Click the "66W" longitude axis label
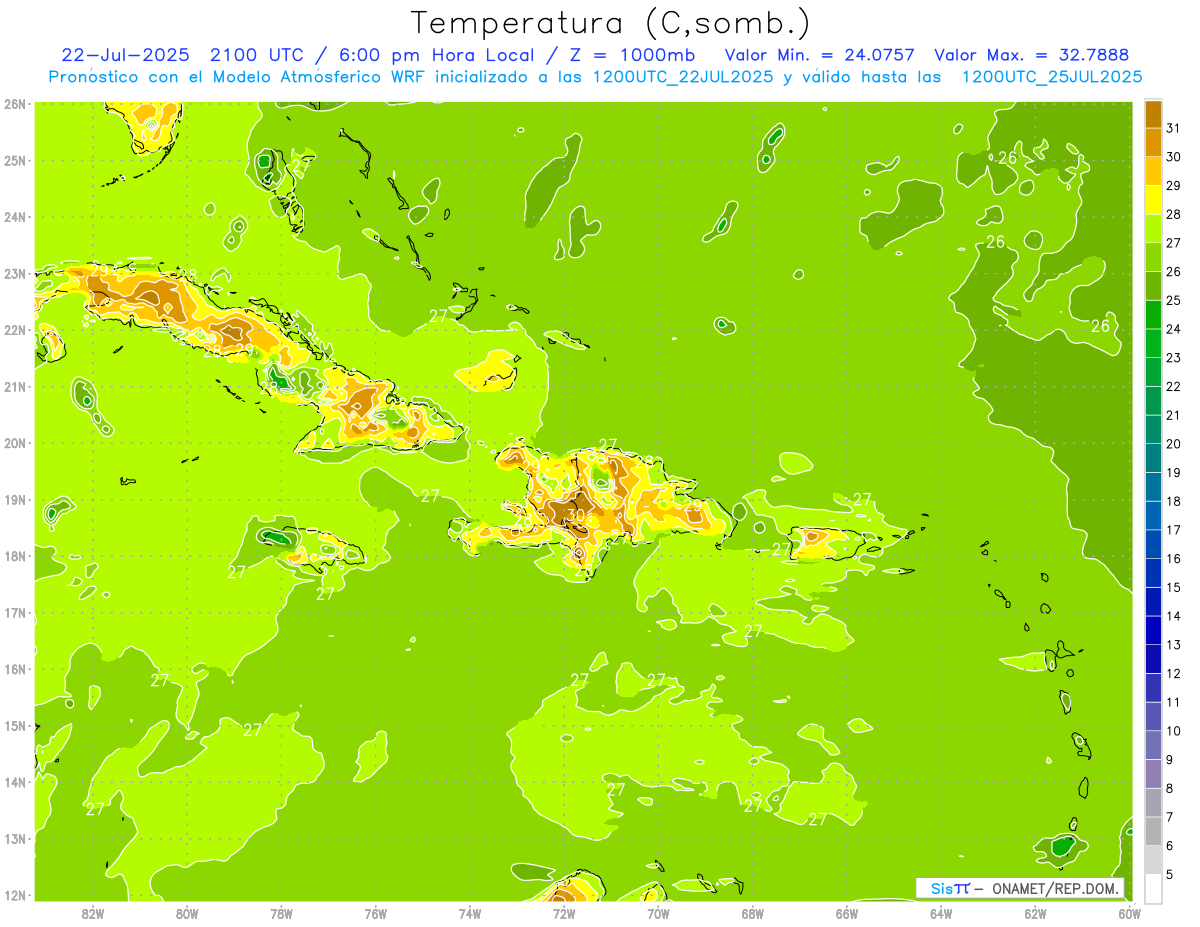 847,913
